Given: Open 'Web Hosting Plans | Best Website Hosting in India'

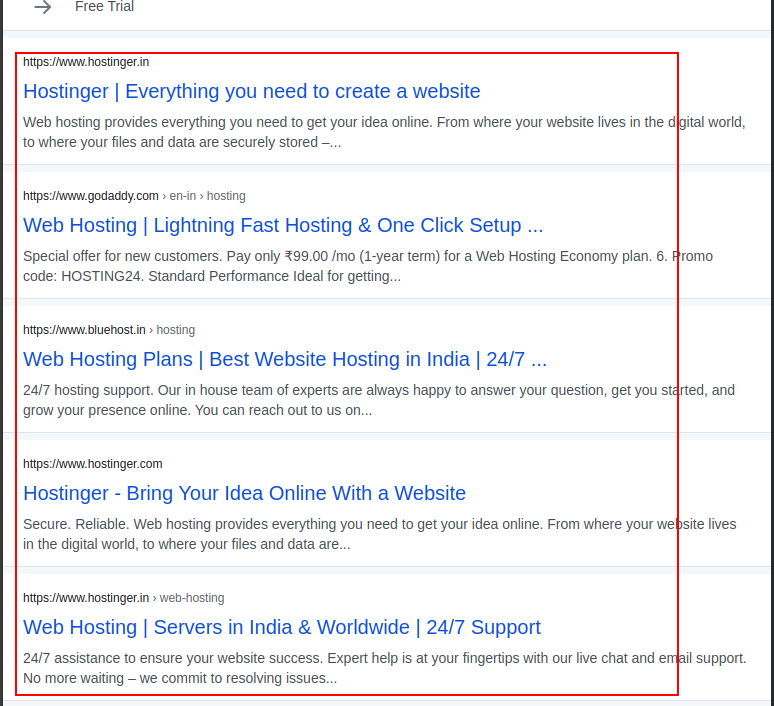Looking at the screenshot, I should point(285,359).
